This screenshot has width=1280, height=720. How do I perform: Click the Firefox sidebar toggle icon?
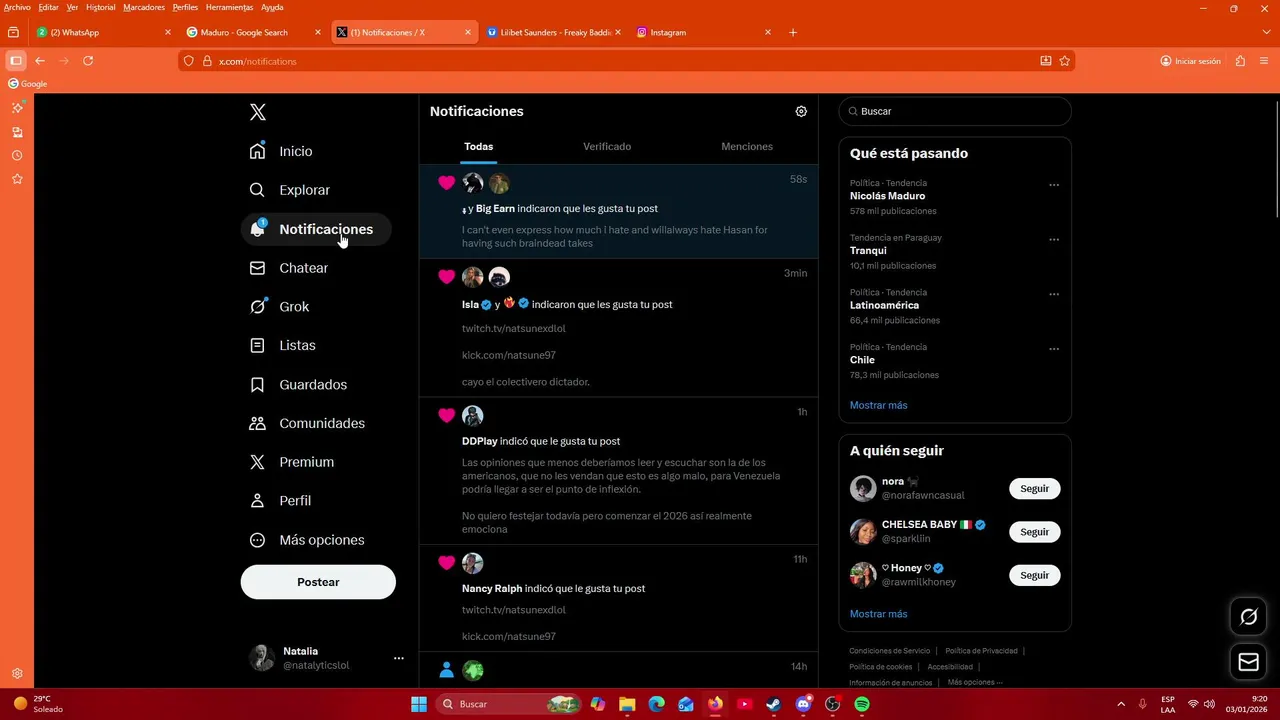(15, 61)
